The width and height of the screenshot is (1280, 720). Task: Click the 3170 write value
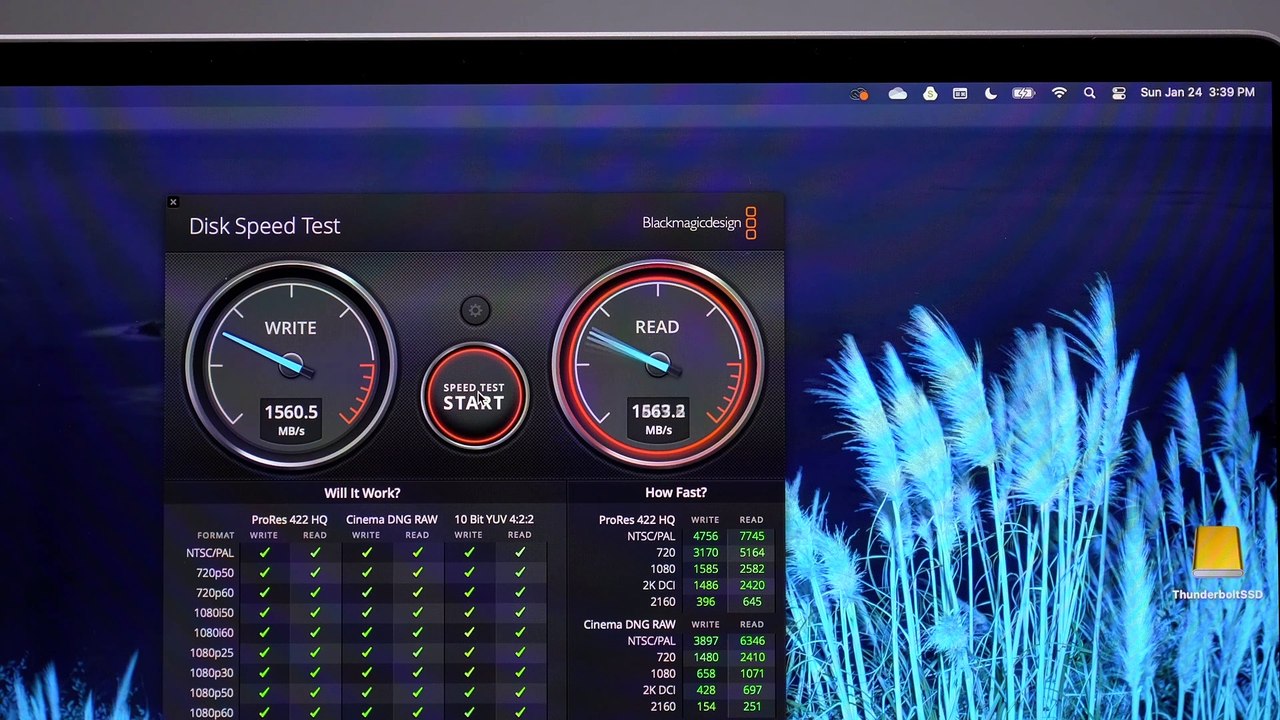coord(705,552)
